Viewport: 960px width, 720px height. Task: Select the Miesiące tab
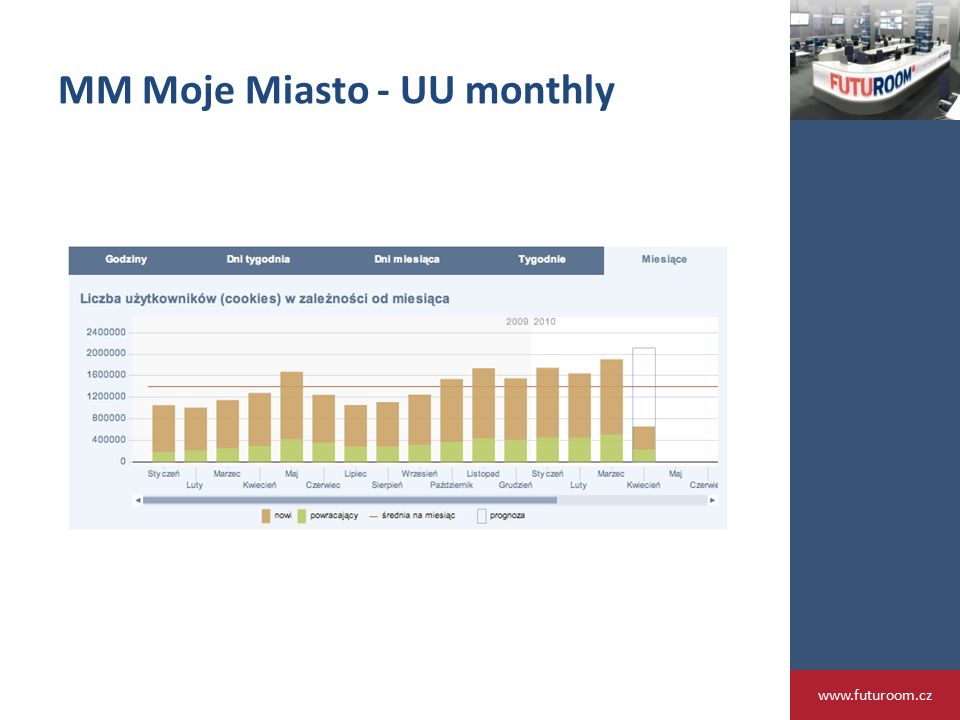pyautogui.click(x=664, y=260)
